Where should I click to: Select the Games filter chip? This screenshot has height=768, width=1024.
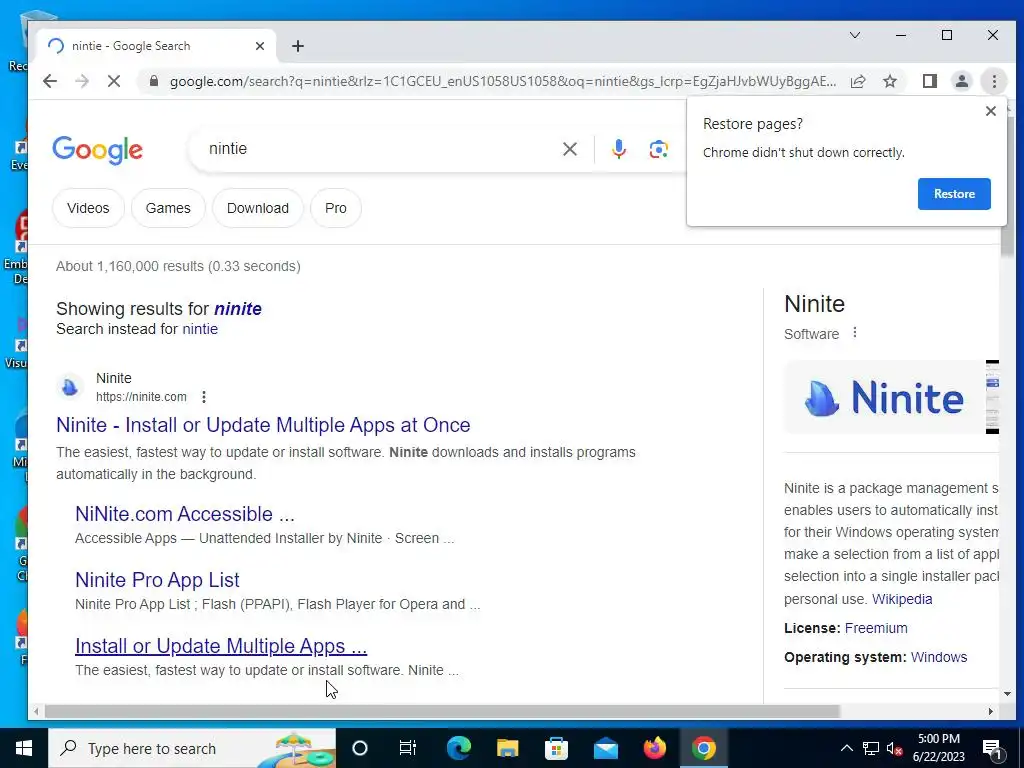coord(168,208)
